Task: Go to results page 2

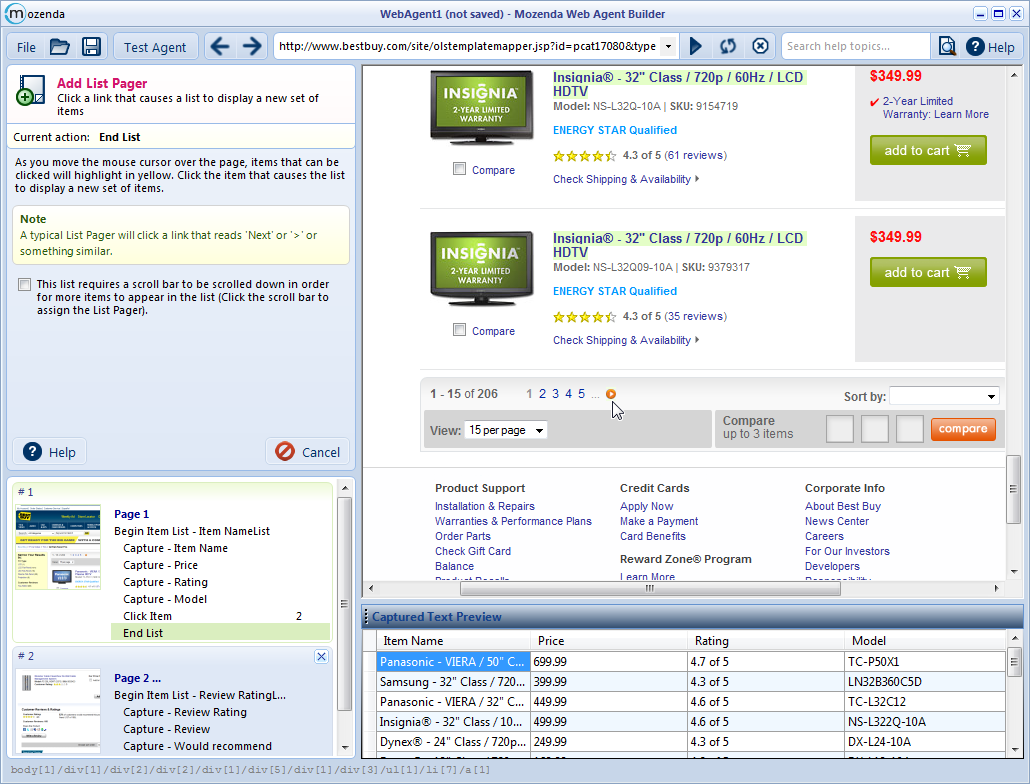Action: [x=542, y=394]
